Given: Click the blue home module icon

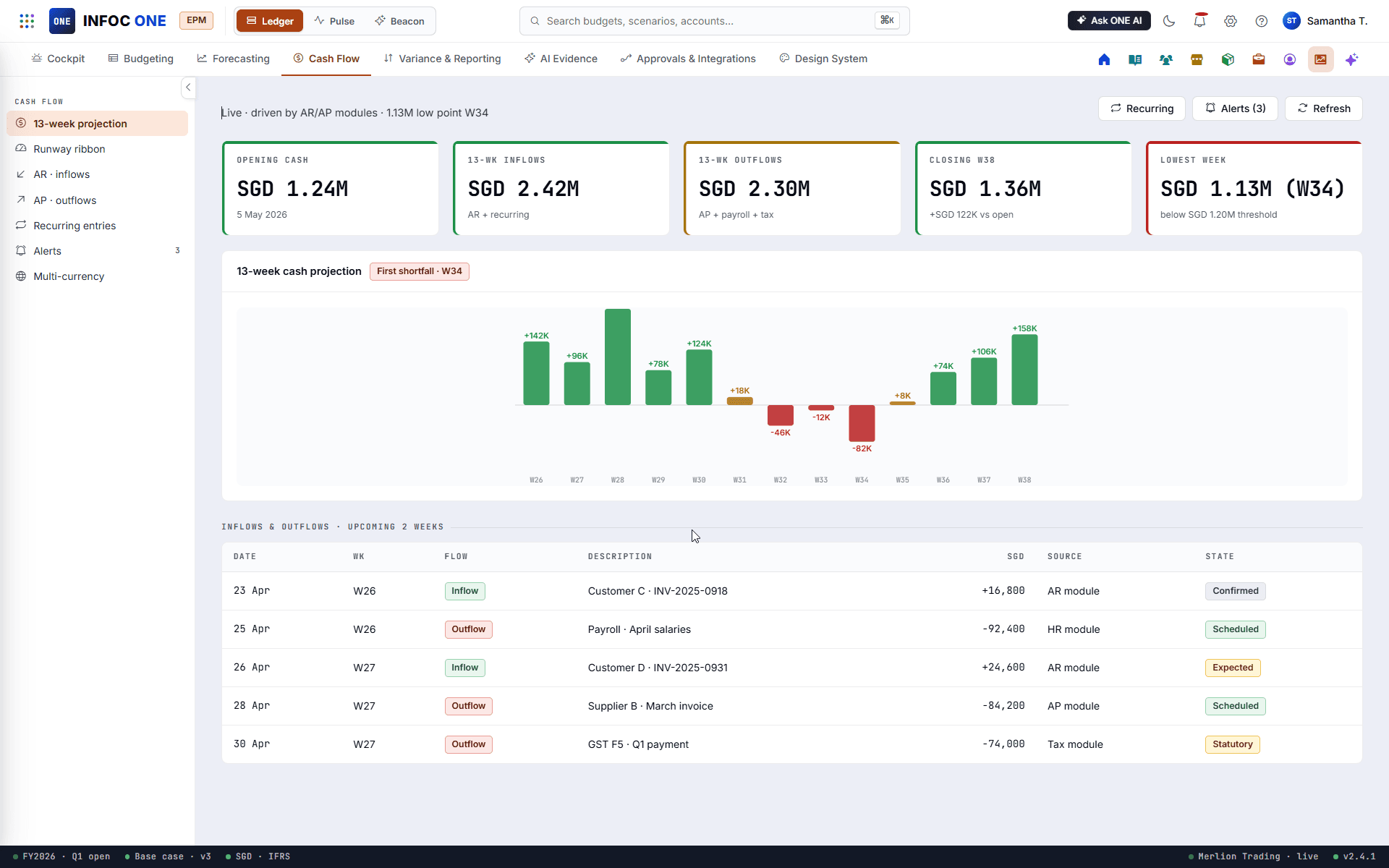Looking at the screenshot, I should [x=1104, y=59].
